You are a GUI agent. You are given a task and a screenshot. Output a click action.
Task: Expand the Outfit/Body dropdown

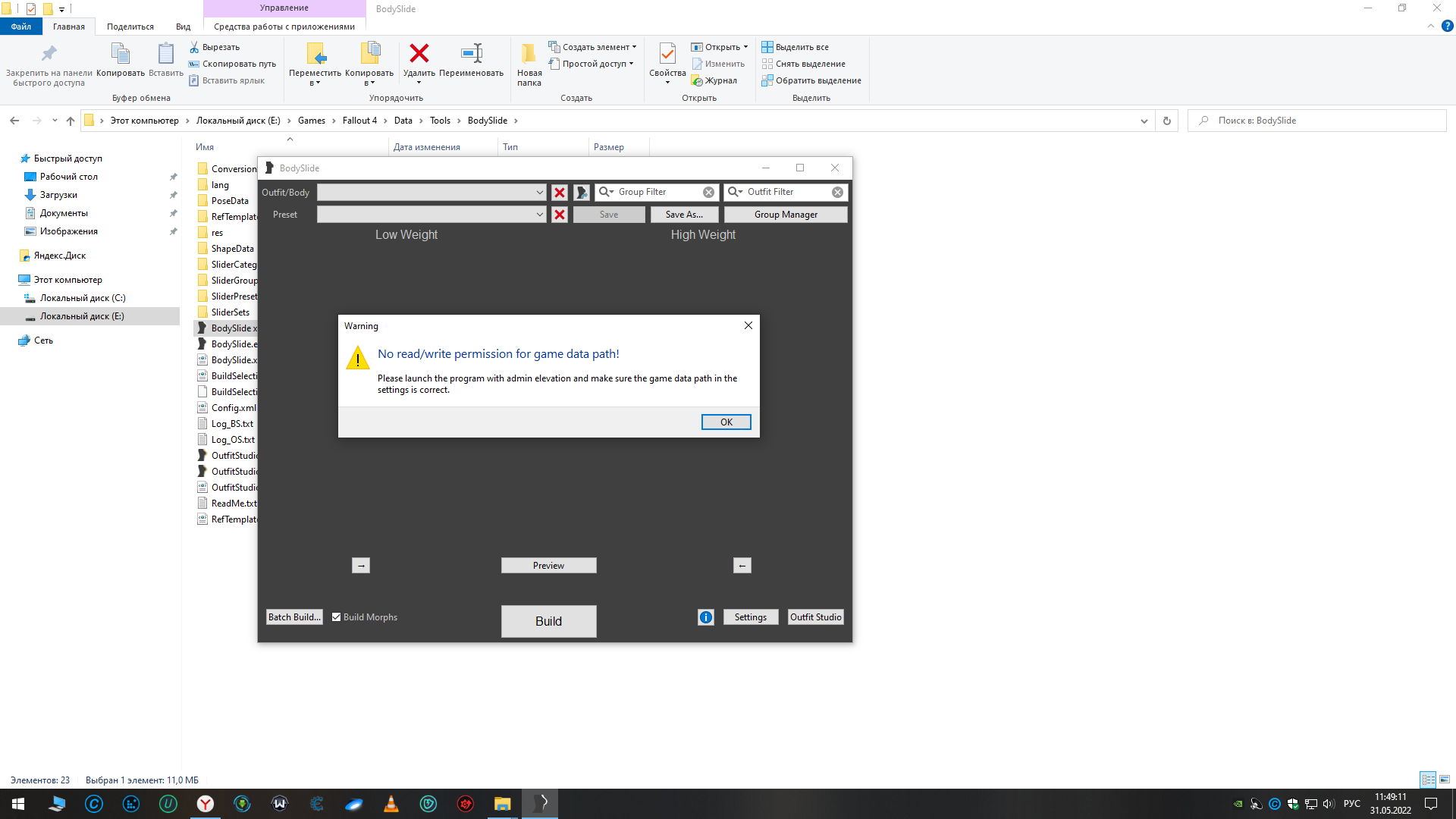pos(539,193)
